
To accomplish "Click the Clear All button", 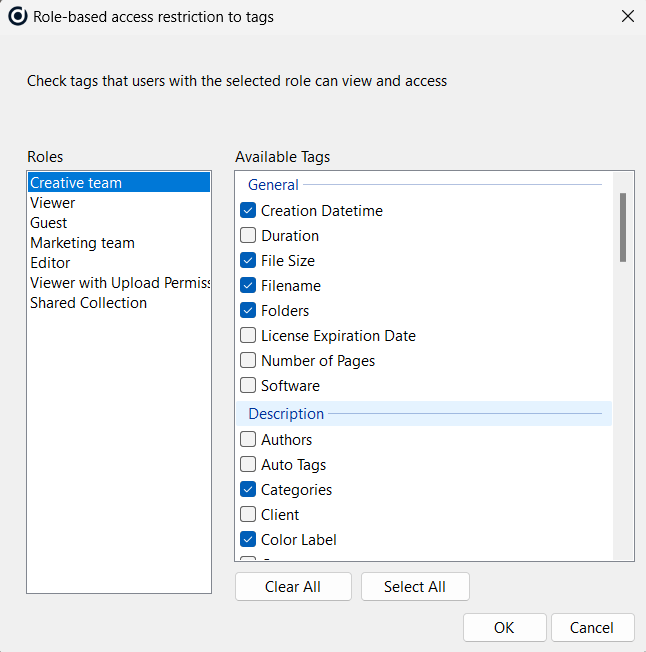I will pos(293,587).
